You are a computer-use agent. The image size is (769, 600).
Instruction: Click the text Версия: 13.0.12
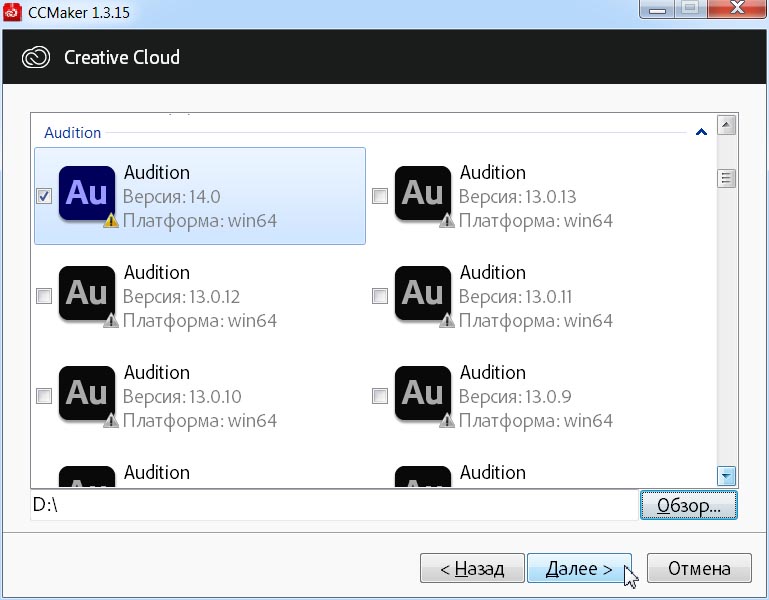pos(181,297)
